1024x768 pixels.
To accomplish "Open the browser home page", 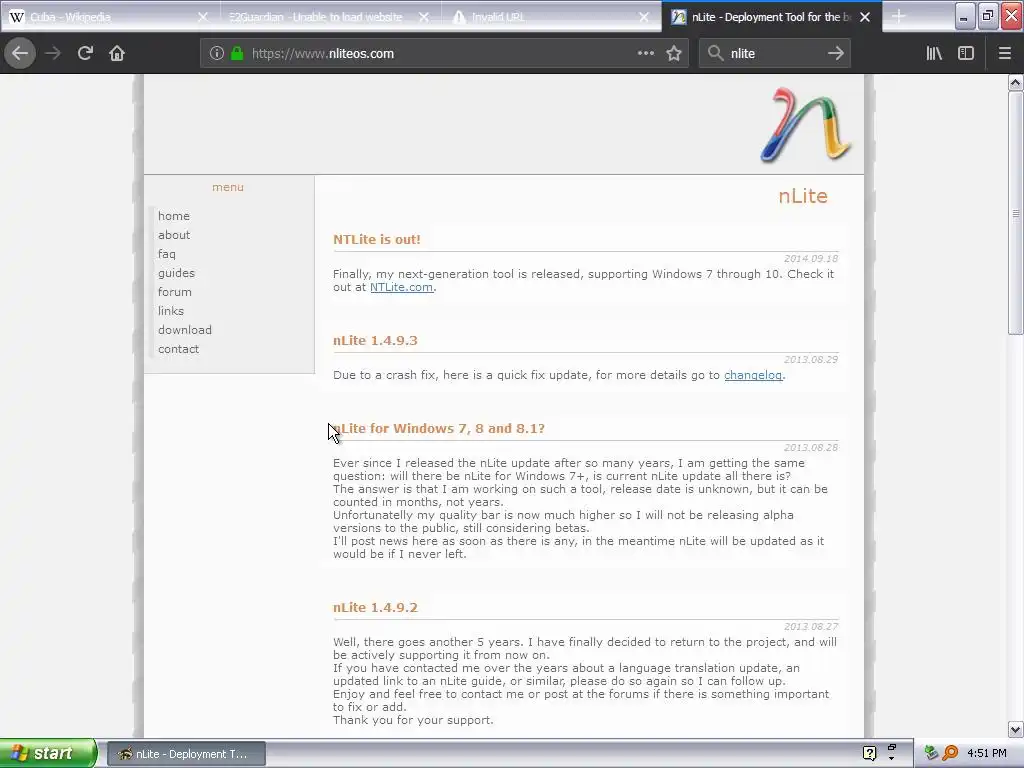I will [x=117, y=54].
